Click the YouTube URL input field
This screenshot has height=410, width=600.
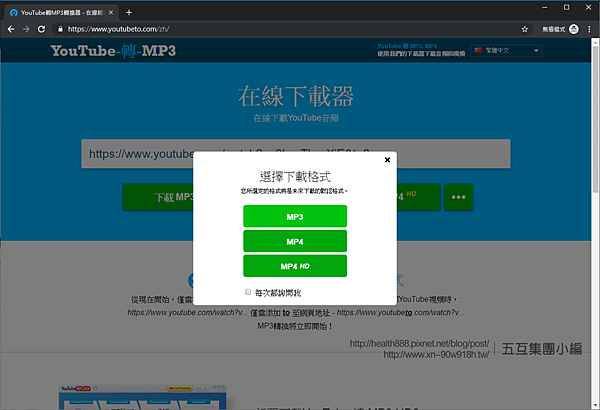pos(295,154)
